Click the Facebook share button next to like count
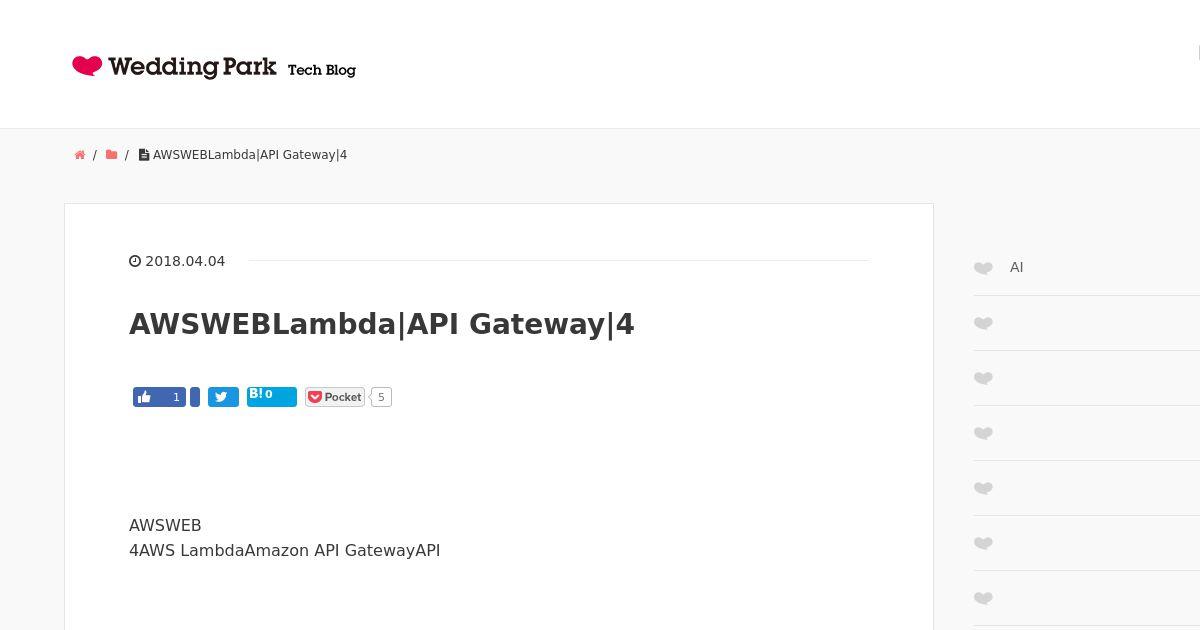Viewport: 1200px width, 630px height. pyautogui.click(x=195, y=397)
